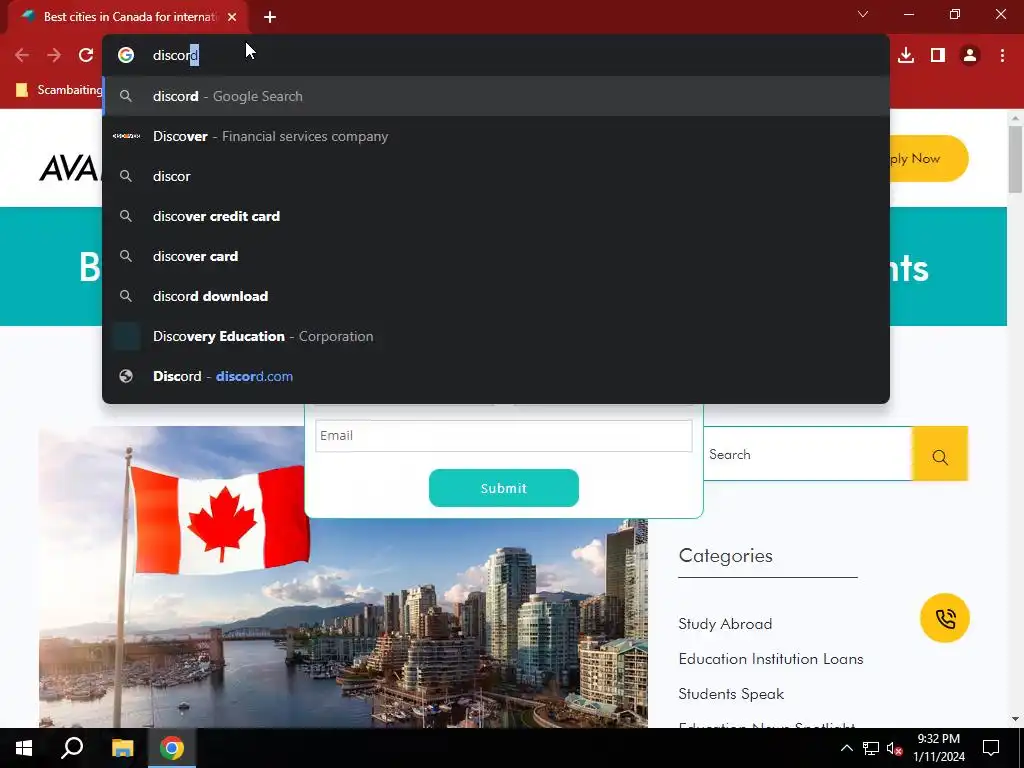Choose 'discord - Google Search' suggestion
Image resolution: width=1024 pixels, height=768 pixels.
coord(496,96)
